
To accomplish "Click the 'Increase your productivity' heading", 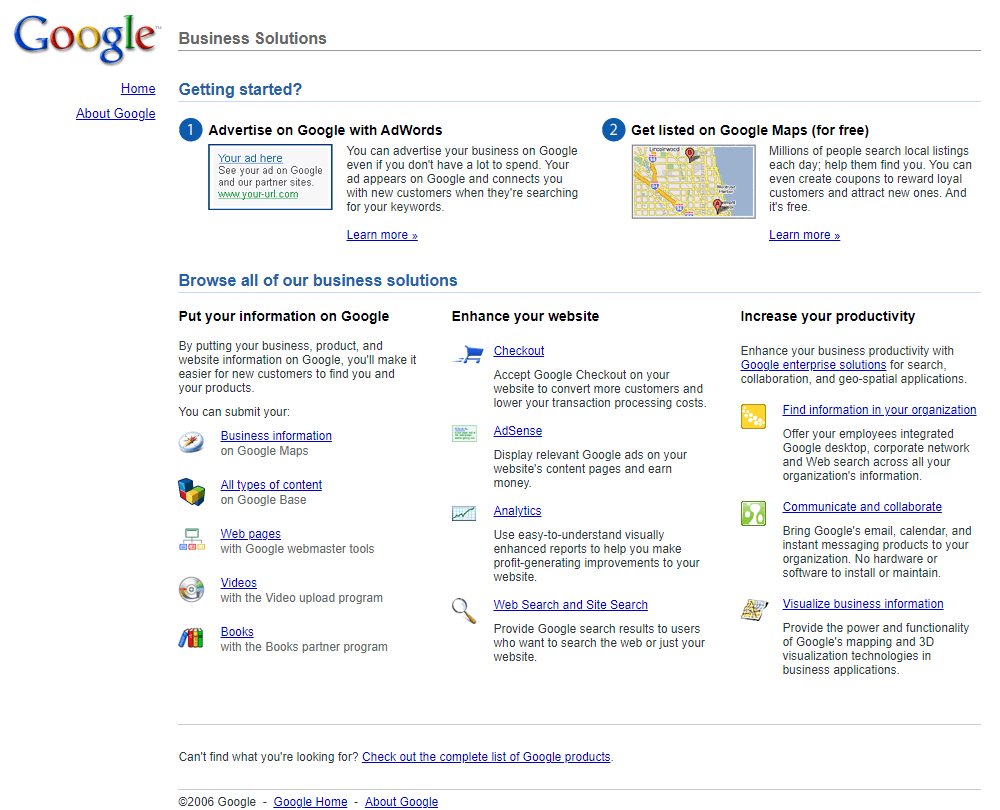I will point(828,316).
